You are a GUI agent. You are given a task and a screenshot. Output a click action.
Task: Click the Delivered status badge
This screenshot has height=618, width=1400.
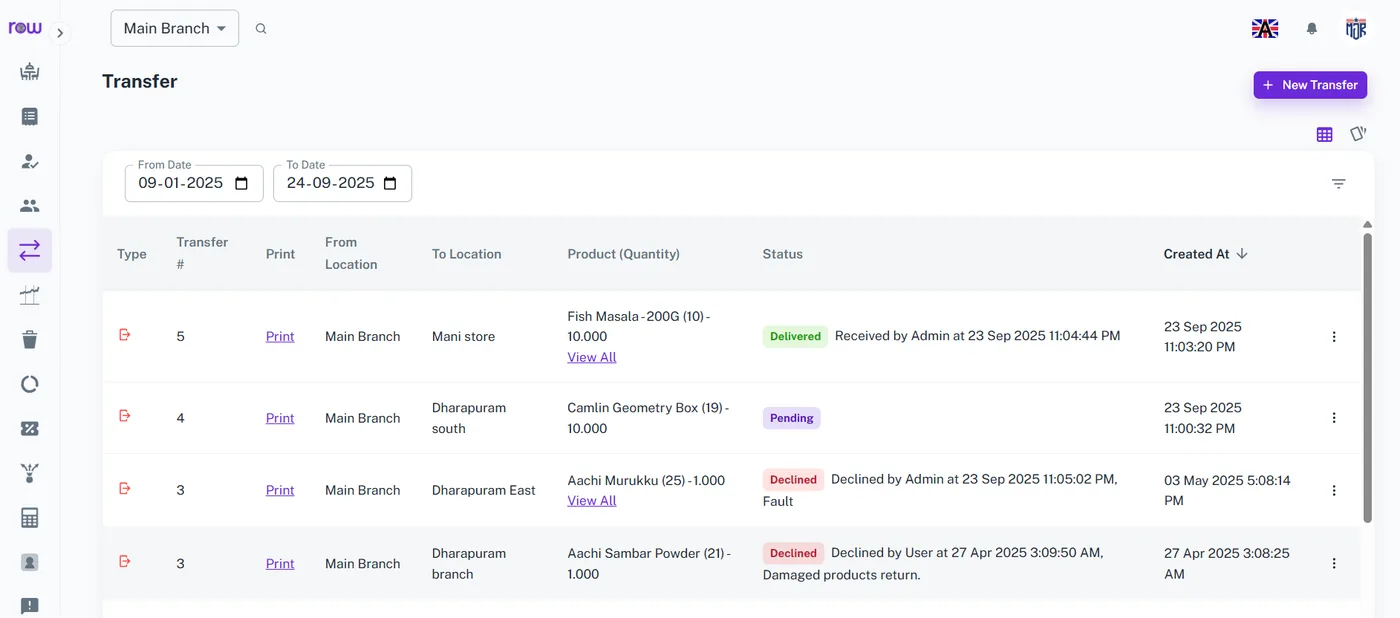pos(796,337)
